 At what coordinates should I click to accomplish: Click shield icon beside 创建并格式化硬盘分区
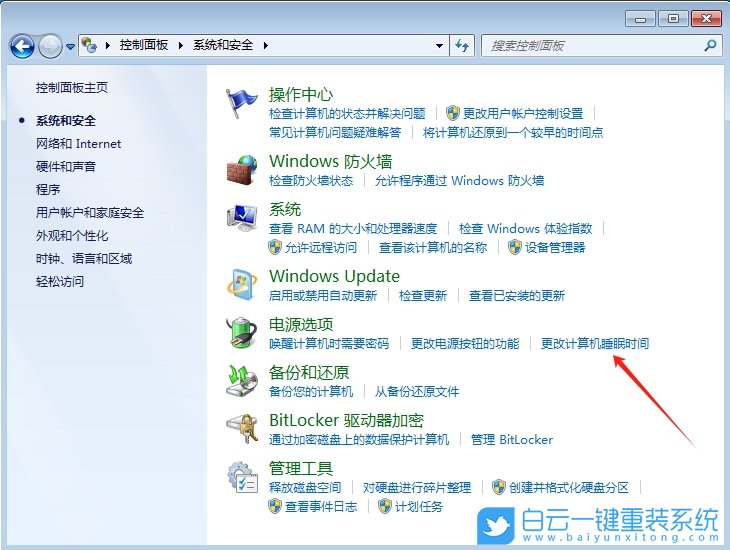pyautogui.click(x=499, y=487)
